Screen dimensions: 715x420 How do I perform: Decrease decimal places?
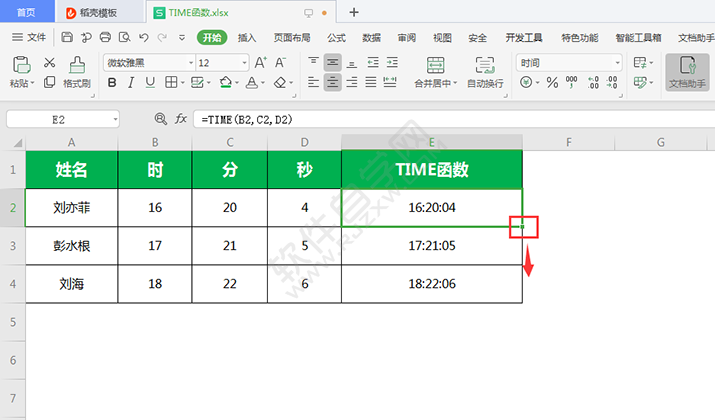[612, 83]
